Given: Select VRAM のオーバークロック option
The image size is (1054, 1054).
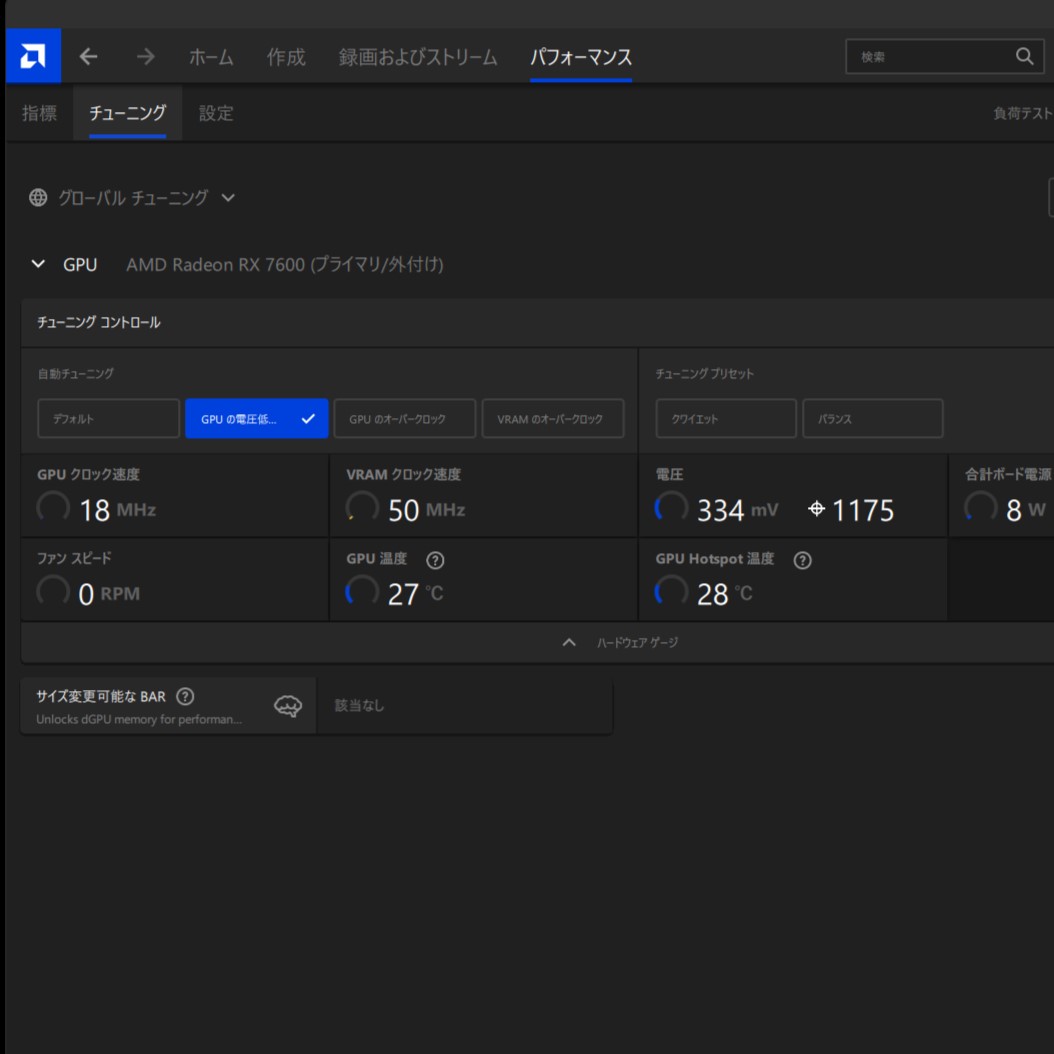Looking at the screenshot, I should [553, 419].
